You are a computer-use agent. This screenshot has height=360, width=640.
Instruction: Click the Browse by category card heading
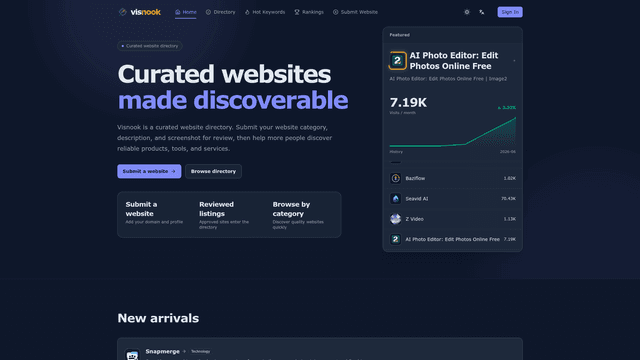click(x=291, y=209)
